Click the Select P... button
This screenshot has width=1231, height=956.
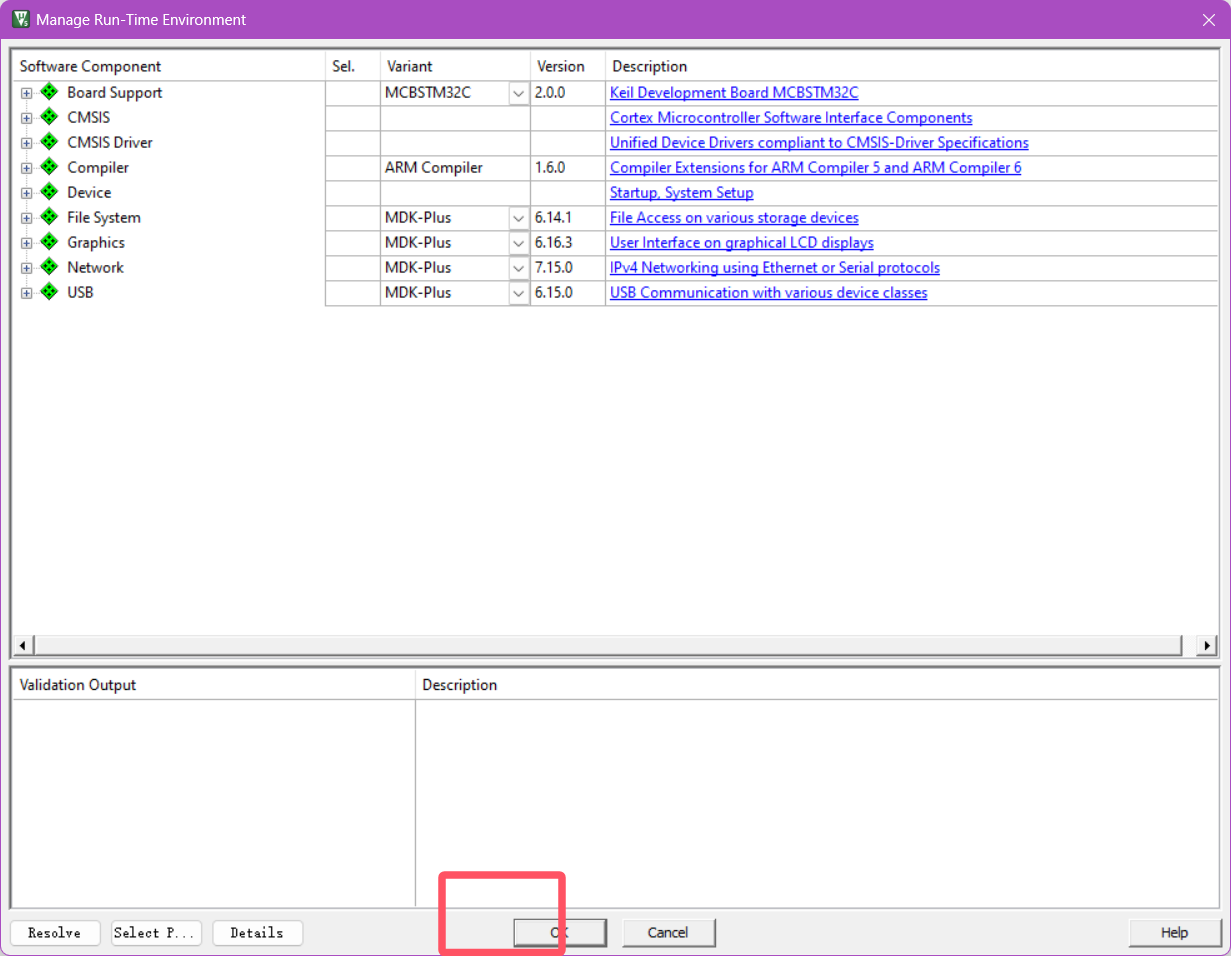[156, 933]
